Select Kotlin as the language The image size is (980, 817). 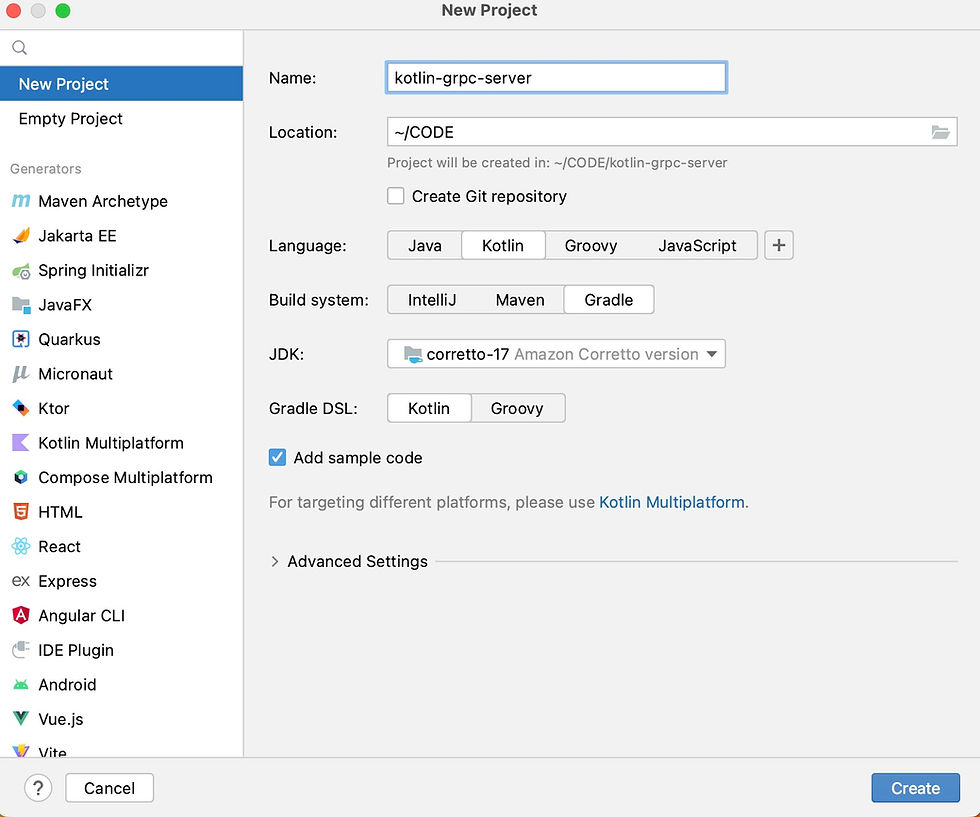(503, 246)
